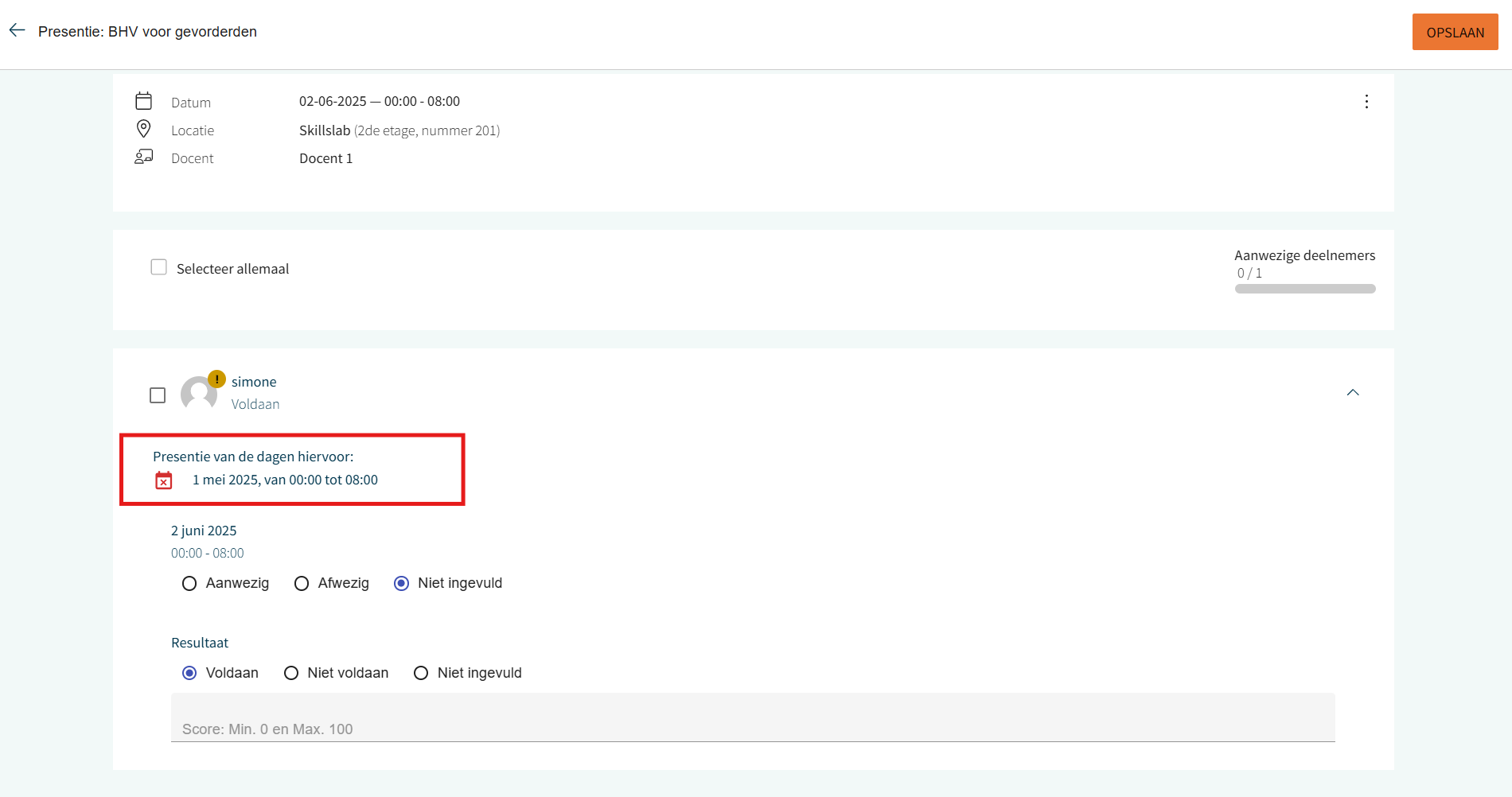Click the 0 / 1 attendee count
1512x797 pixels.
pyautogui.click(x=1249, y=273)
